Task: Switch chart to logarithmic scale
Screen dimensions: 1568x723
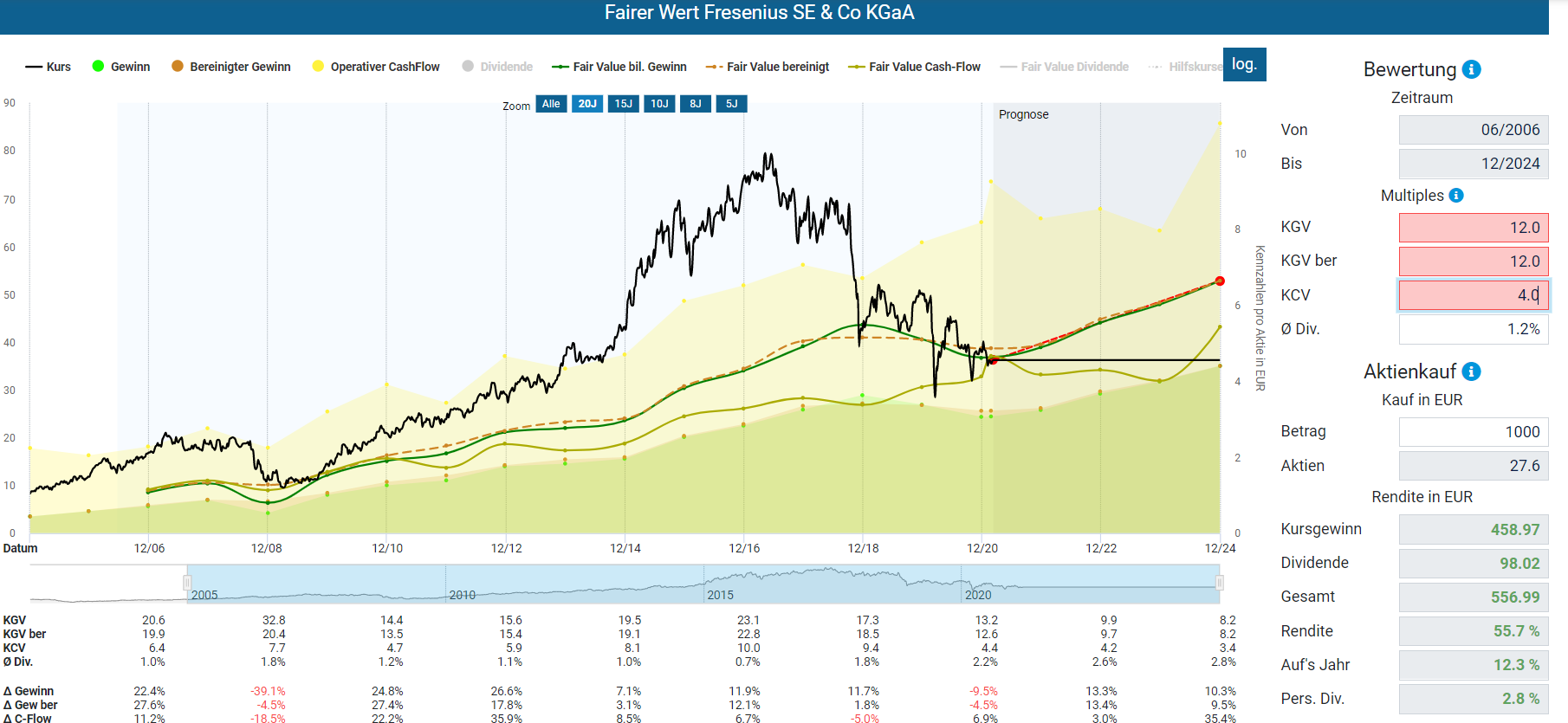Action: pos(1244,64)
